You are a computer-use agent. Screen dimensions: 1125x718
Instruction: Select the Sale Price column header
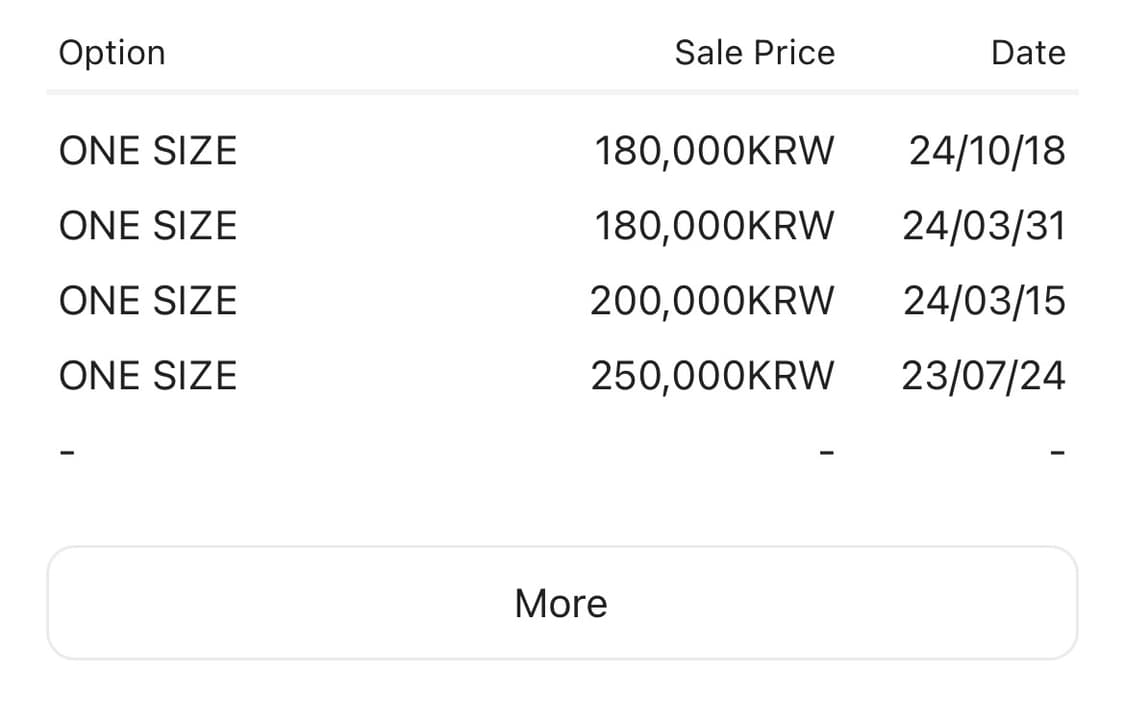[x=754, y=52]
